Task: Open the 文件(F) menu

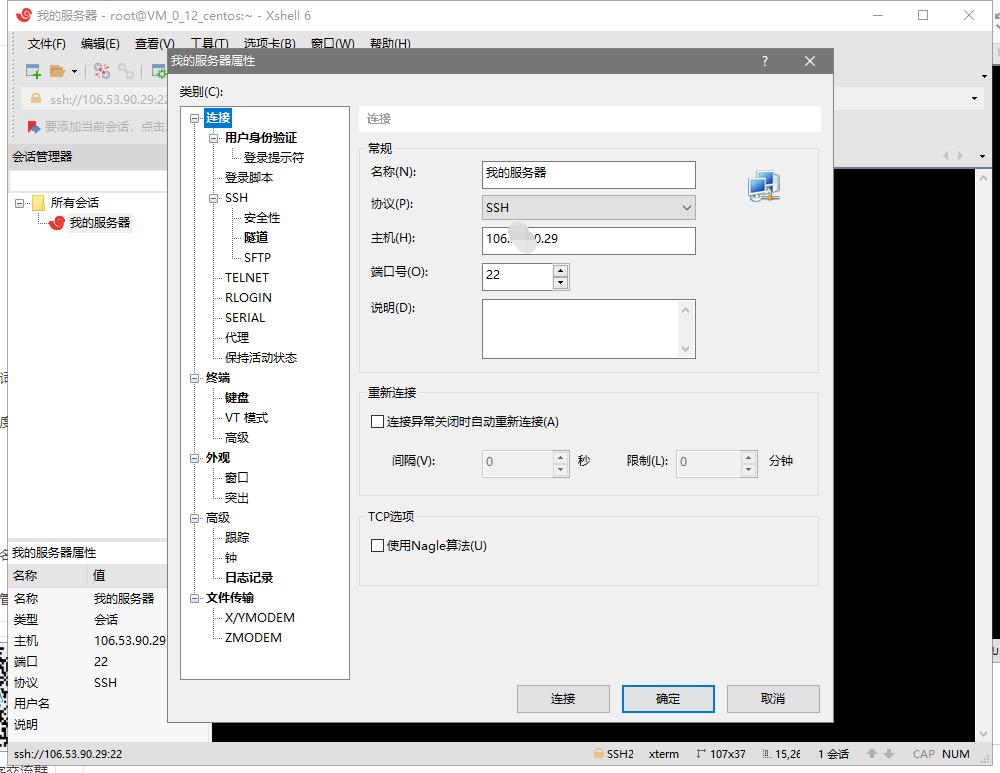Action: point(47,43)
